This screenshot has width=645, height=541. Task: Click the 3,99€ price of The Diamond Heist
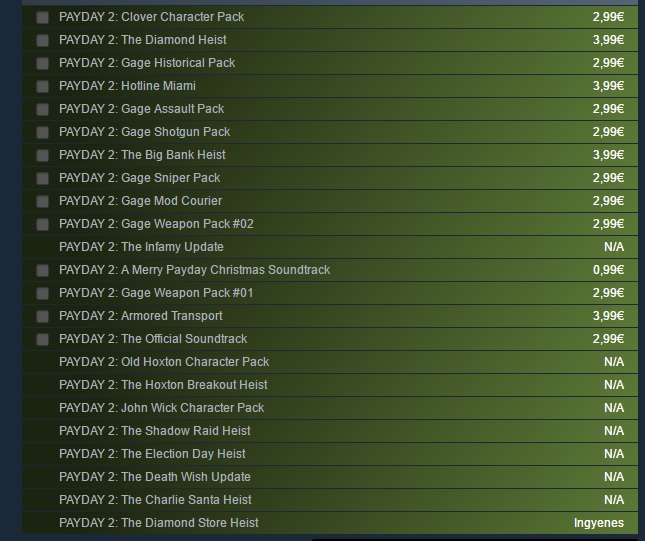pyautogui.click(x=608, y=40)
